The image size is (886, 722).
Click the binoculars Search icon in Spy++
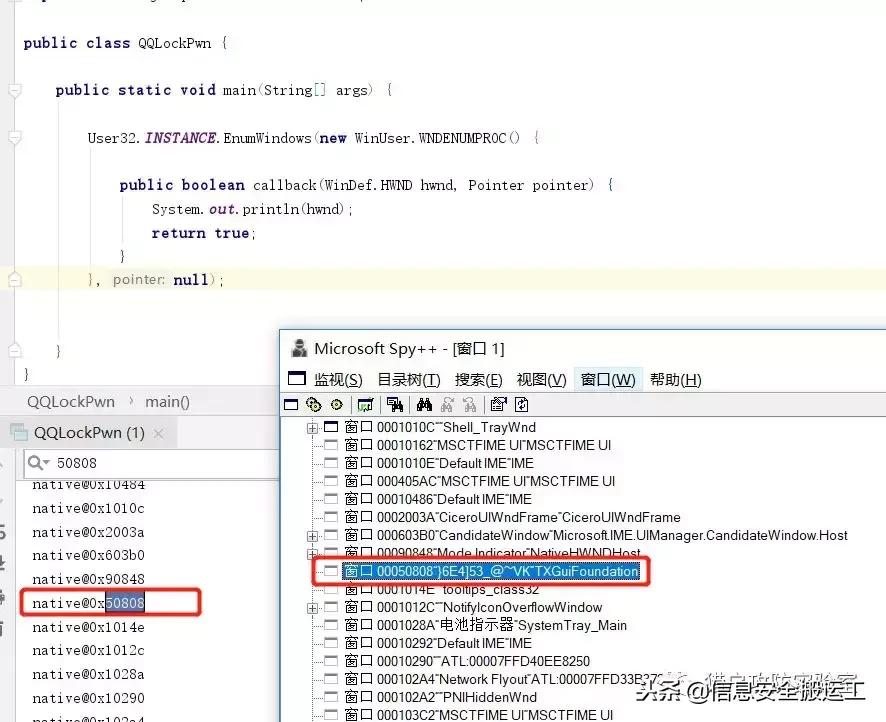click(x=424, y=404)
